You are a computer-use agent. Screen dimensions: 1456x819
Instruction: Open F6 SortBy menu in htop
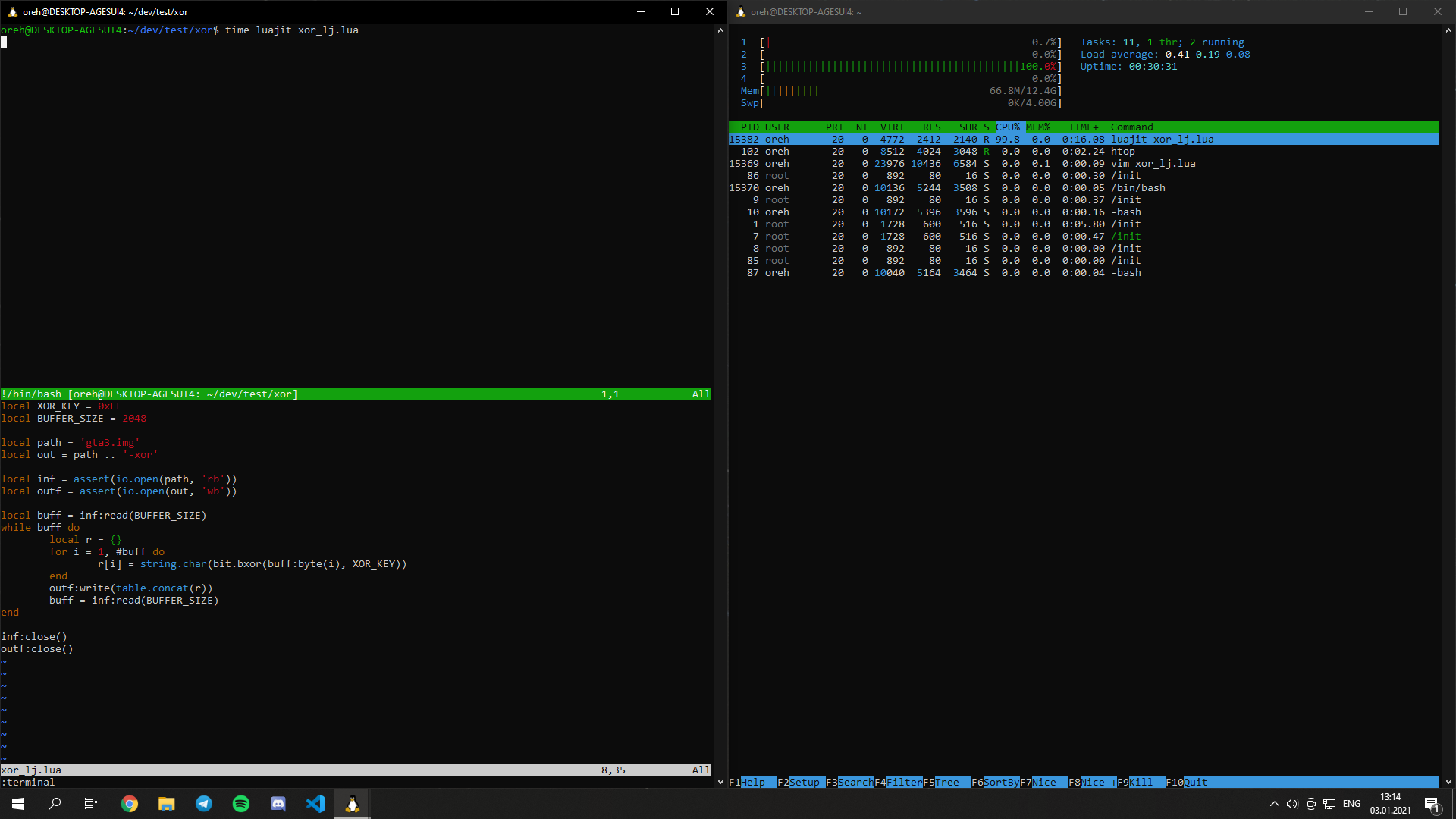[x=1001, y=783]
